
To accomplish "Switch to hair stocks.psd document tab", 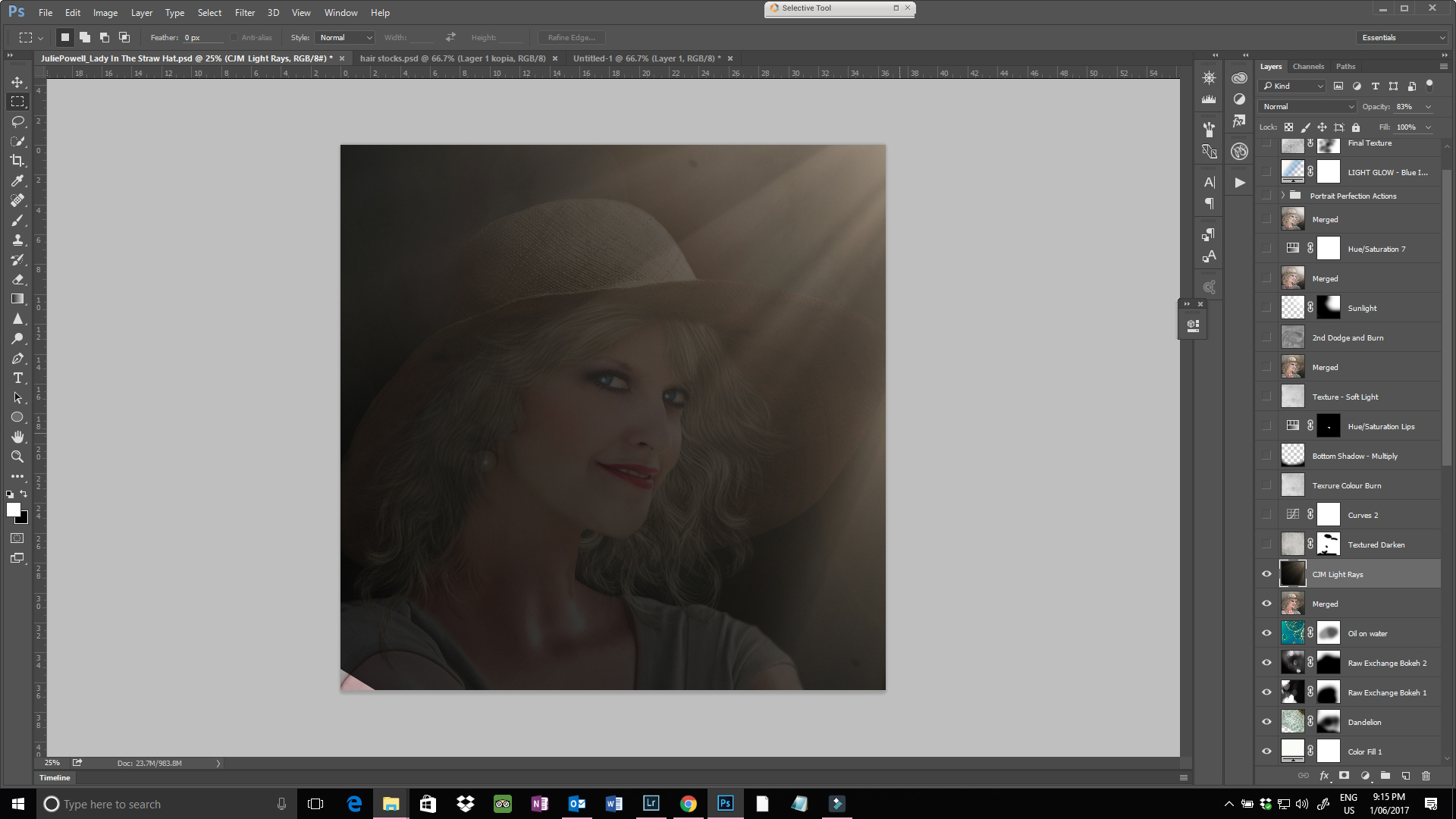I will tap(452, 58).
